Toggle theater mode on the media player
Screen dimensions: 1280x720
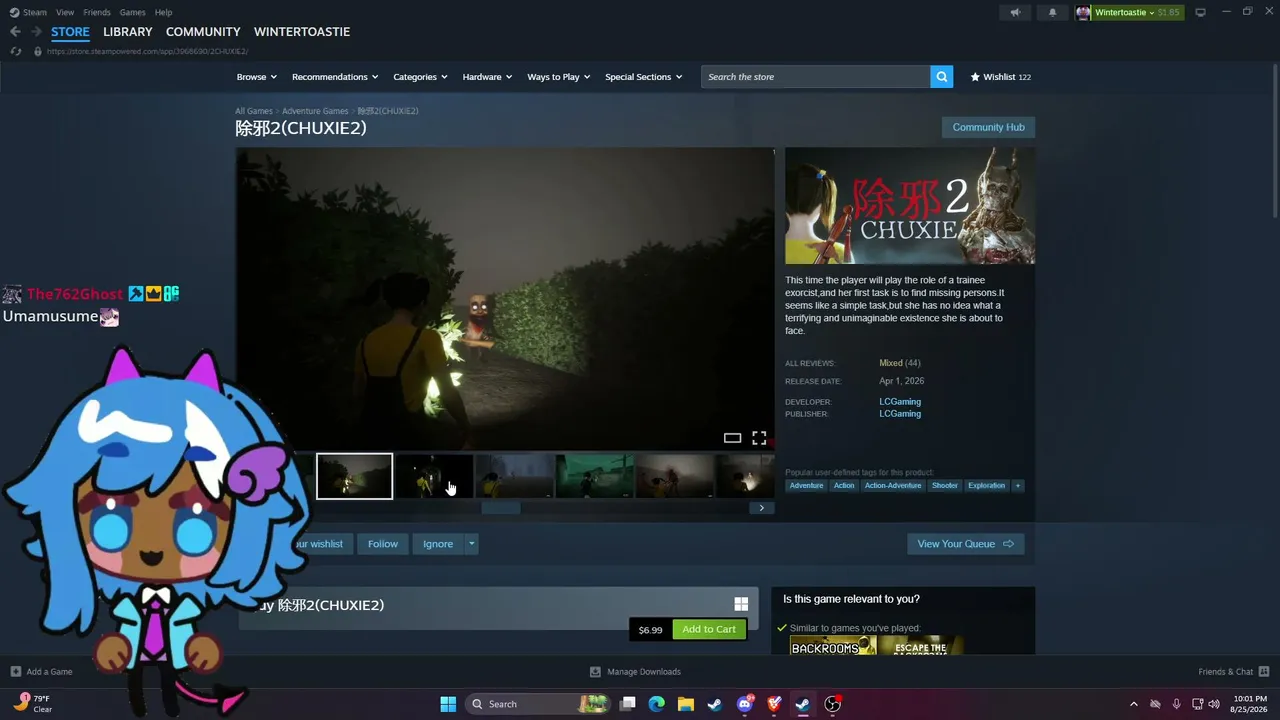point(732,438)
